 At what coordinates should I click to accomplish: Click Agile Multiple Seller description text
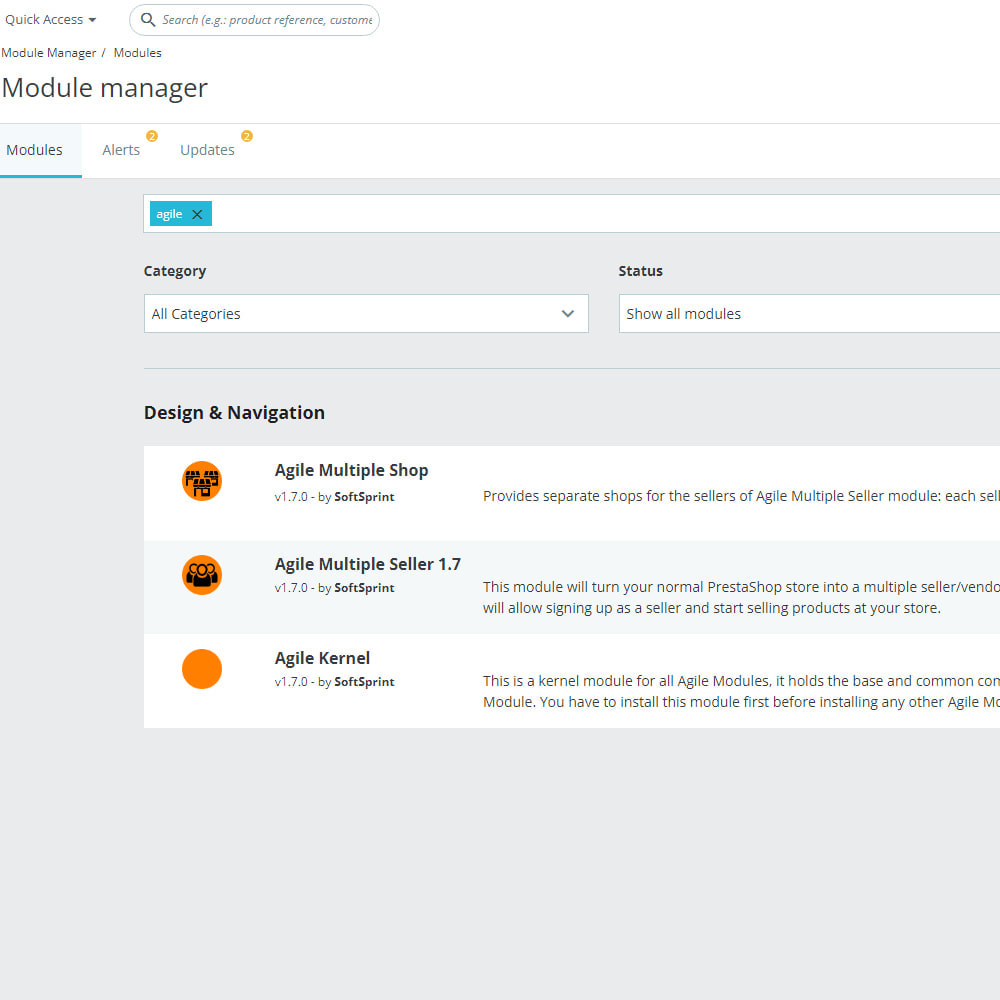tap(741, 597)
